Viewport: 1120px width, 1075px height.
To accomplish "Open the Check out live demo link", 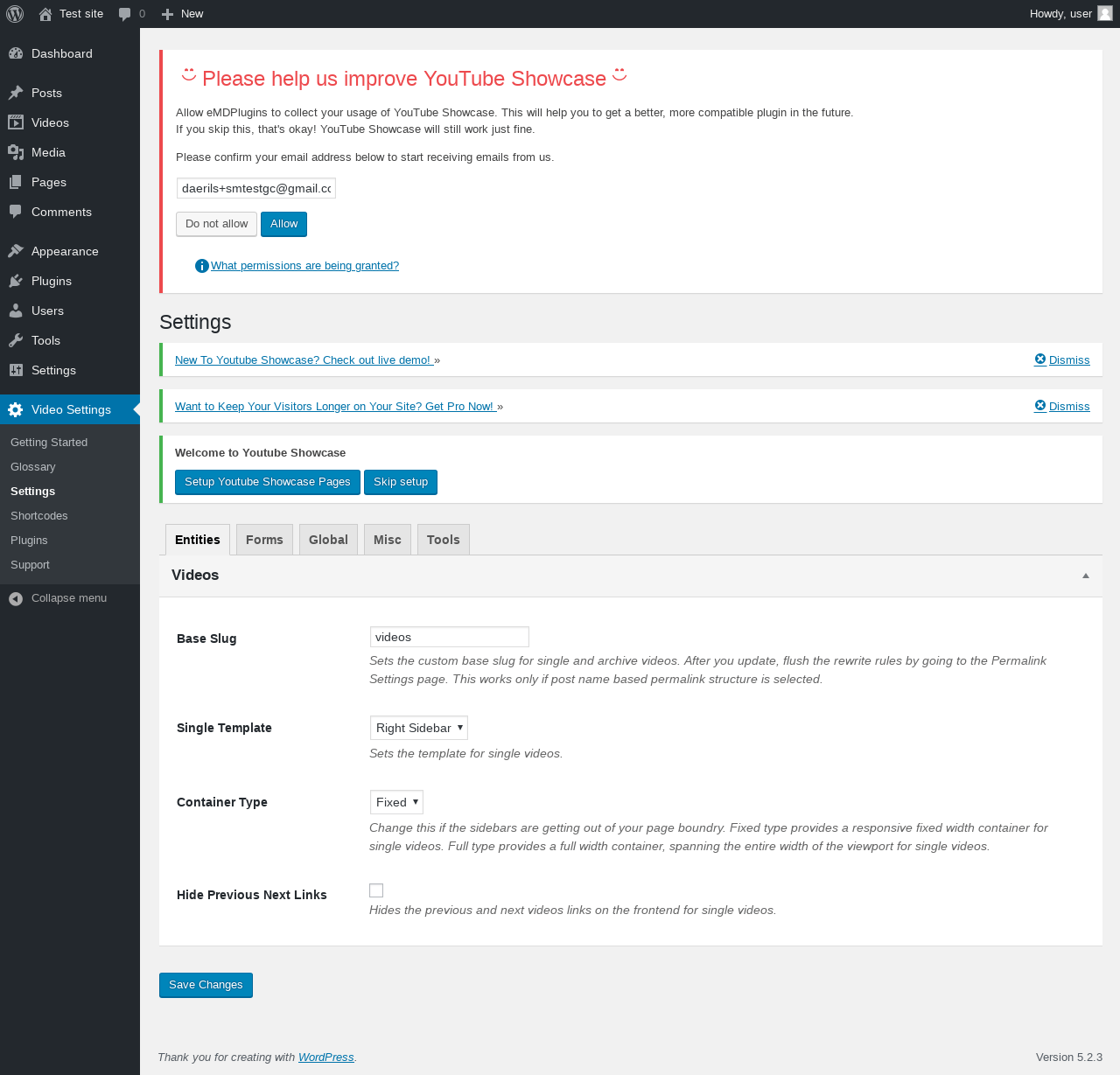I will tap(304, 360).
